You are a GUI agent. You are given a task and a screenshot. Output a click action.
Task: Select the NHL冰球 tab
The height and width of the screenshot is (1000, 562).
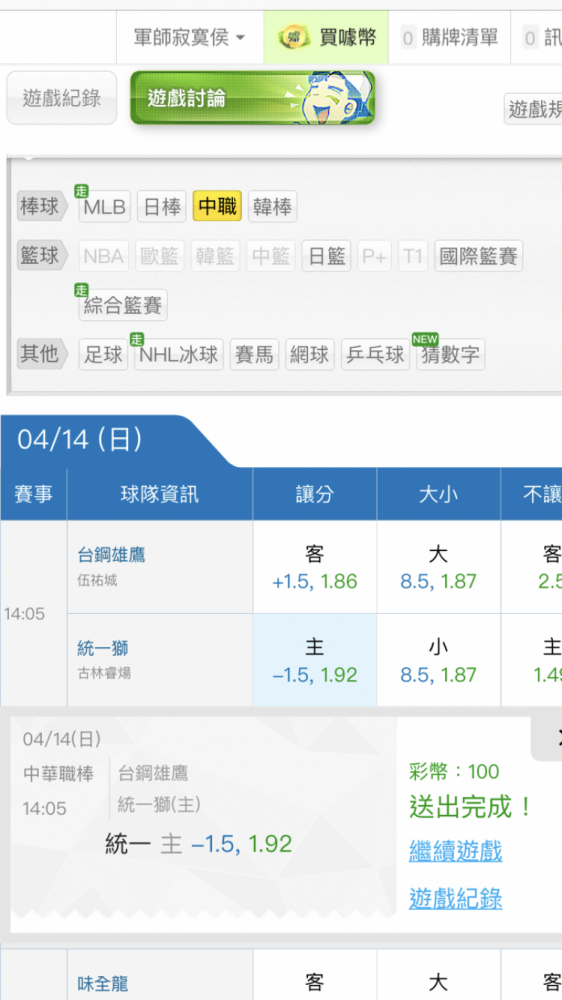179,354
